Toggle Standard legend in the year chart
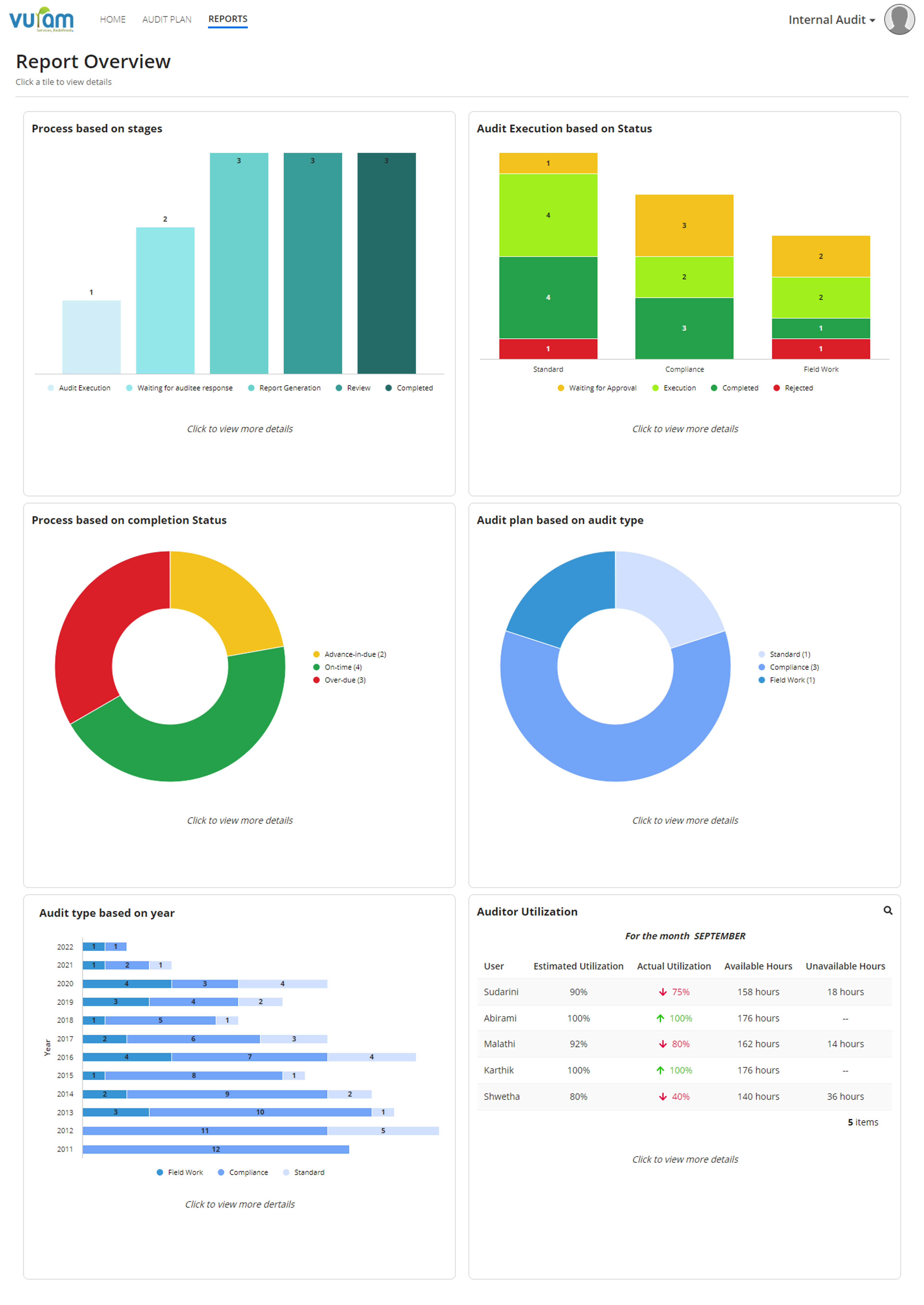924x1305 pixels. pos(304,1172)
